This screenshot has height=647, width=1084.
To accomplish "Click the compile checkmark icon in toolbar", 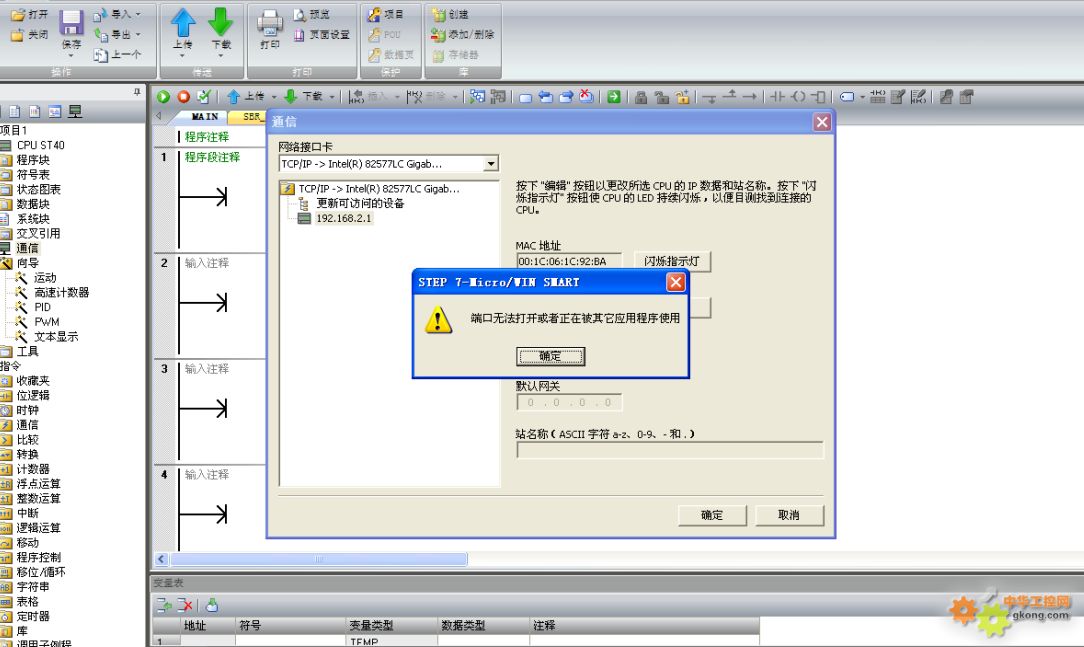I will [203, 97].
